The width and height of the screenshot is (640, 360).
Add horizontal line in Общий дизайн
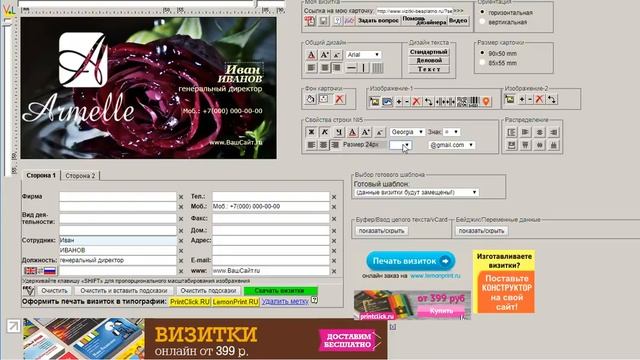pyautogui.click(x=351, y=67)
